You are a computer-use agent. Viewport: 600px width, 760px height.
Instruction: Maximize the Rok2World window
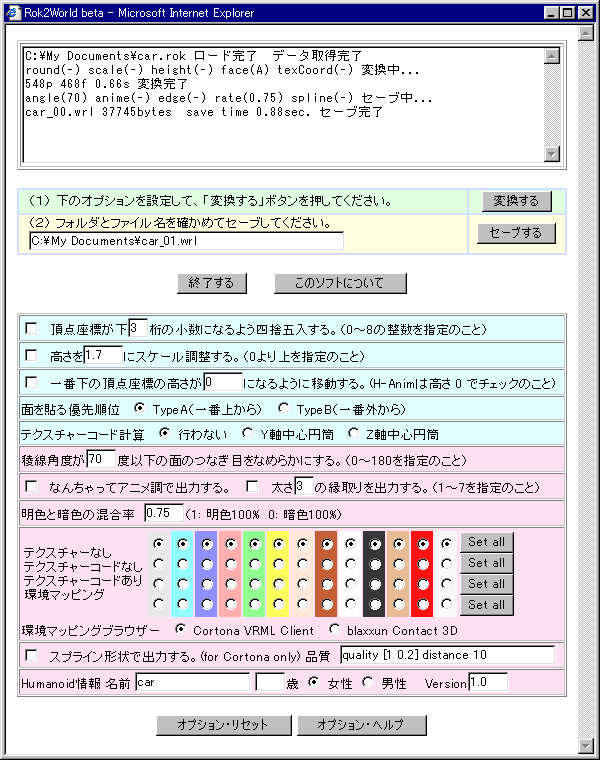click(568, 13)
